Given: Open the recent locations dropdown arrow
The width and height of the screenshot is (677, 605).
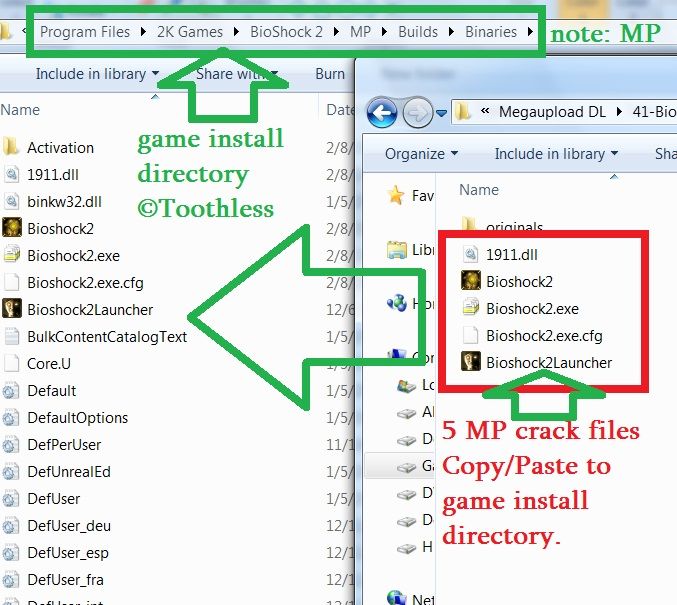Looking at the screenshot, I should [x=441, y=113].
